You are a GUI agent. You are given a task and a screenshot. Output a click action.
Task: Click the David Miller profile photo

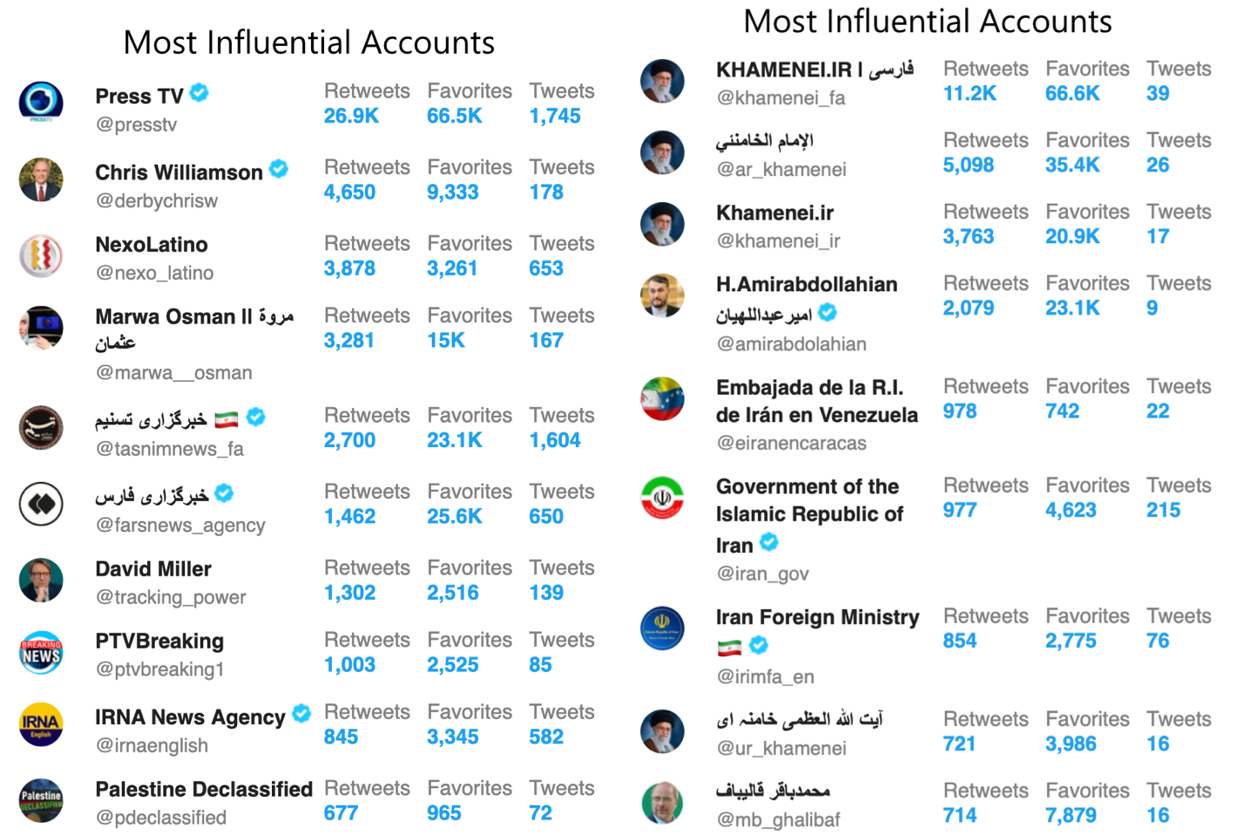41,580
